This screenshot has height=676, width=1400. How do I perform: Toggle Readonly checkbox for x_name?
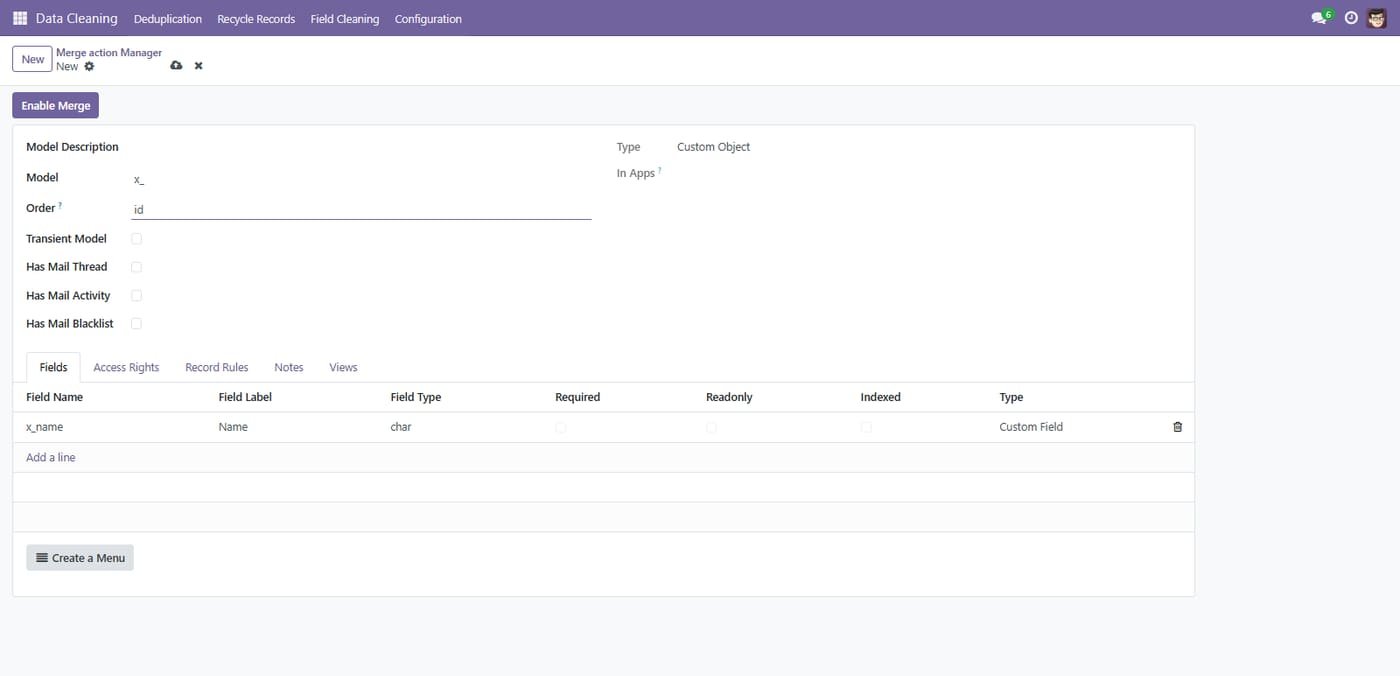click(x=711, y=427)
